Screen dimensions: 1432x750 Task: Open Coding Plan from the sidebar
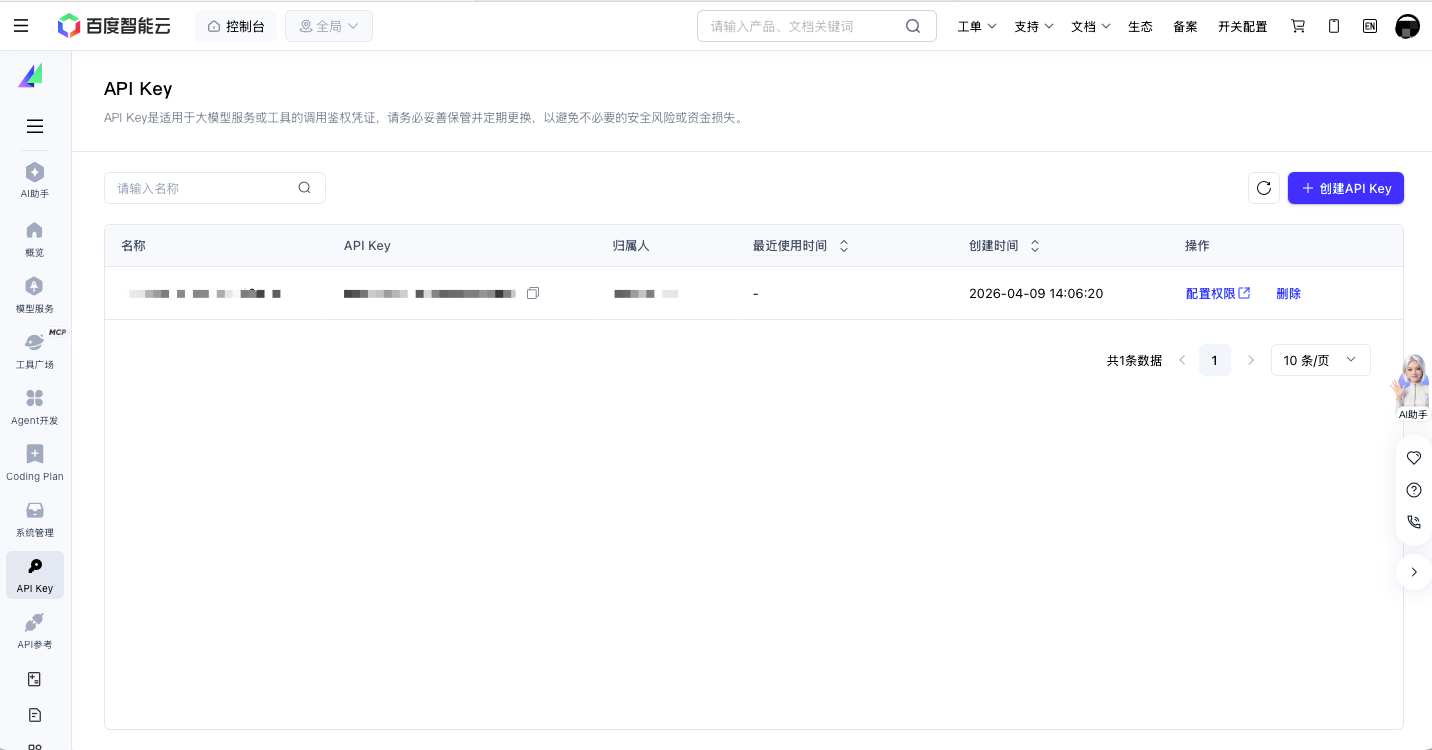pyautogui.click(x=35, y=462)
